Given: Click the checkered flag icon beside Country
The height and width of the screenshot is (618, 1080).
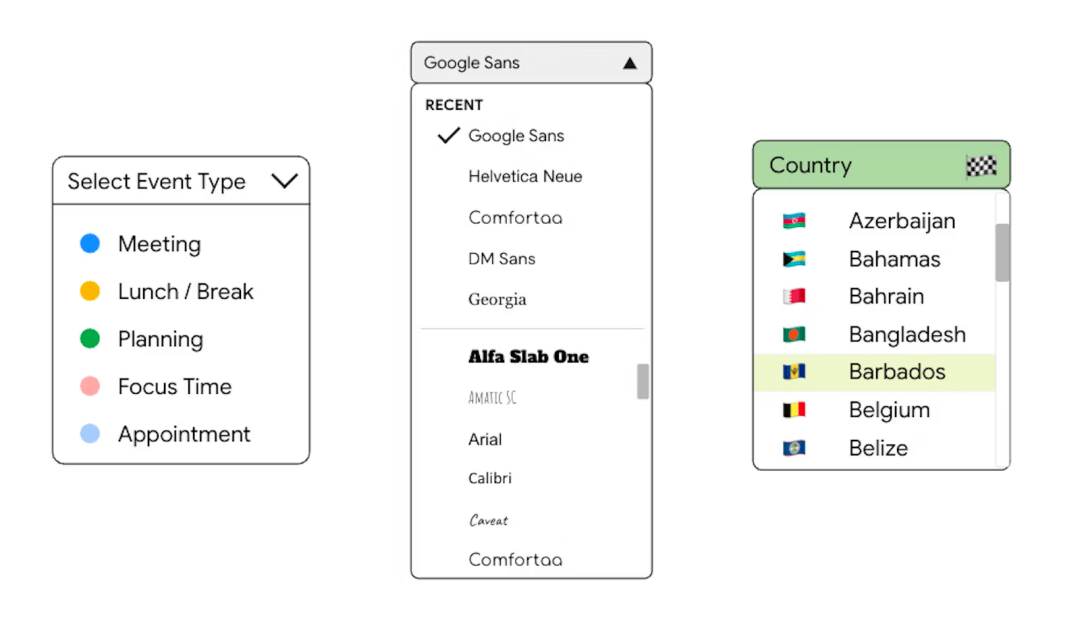Looking at the screenshot, I should coord(981,166).
